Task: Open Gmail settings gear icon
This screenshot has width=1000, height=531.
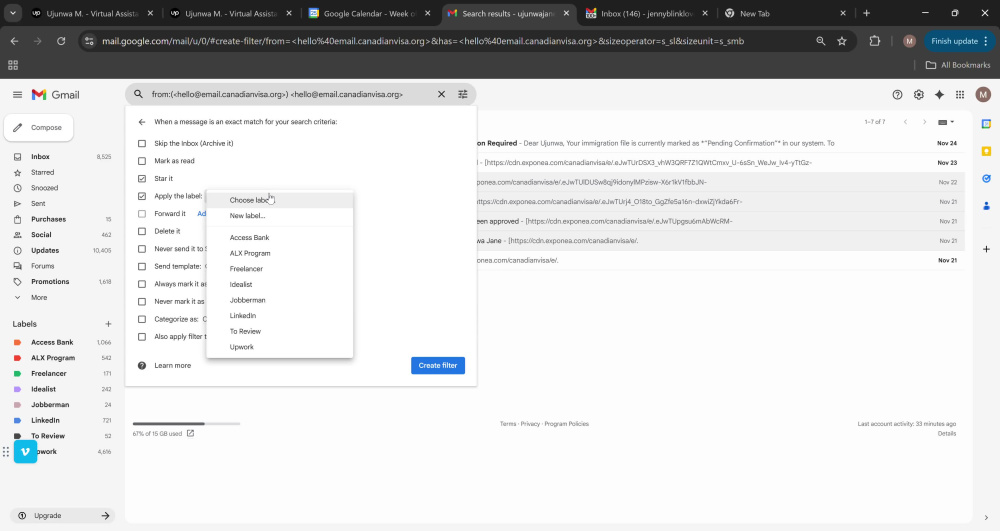Action: pyautogui.click(x=918, y=94)
